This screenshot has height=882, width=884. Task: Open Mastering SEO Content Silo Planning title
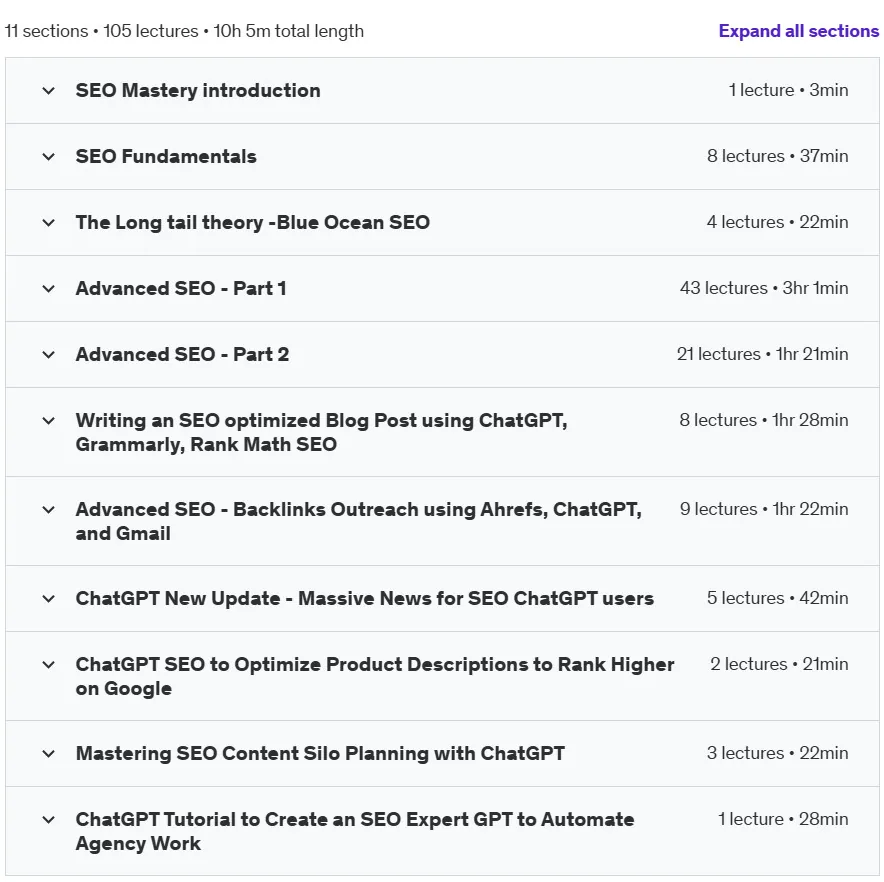320,753
